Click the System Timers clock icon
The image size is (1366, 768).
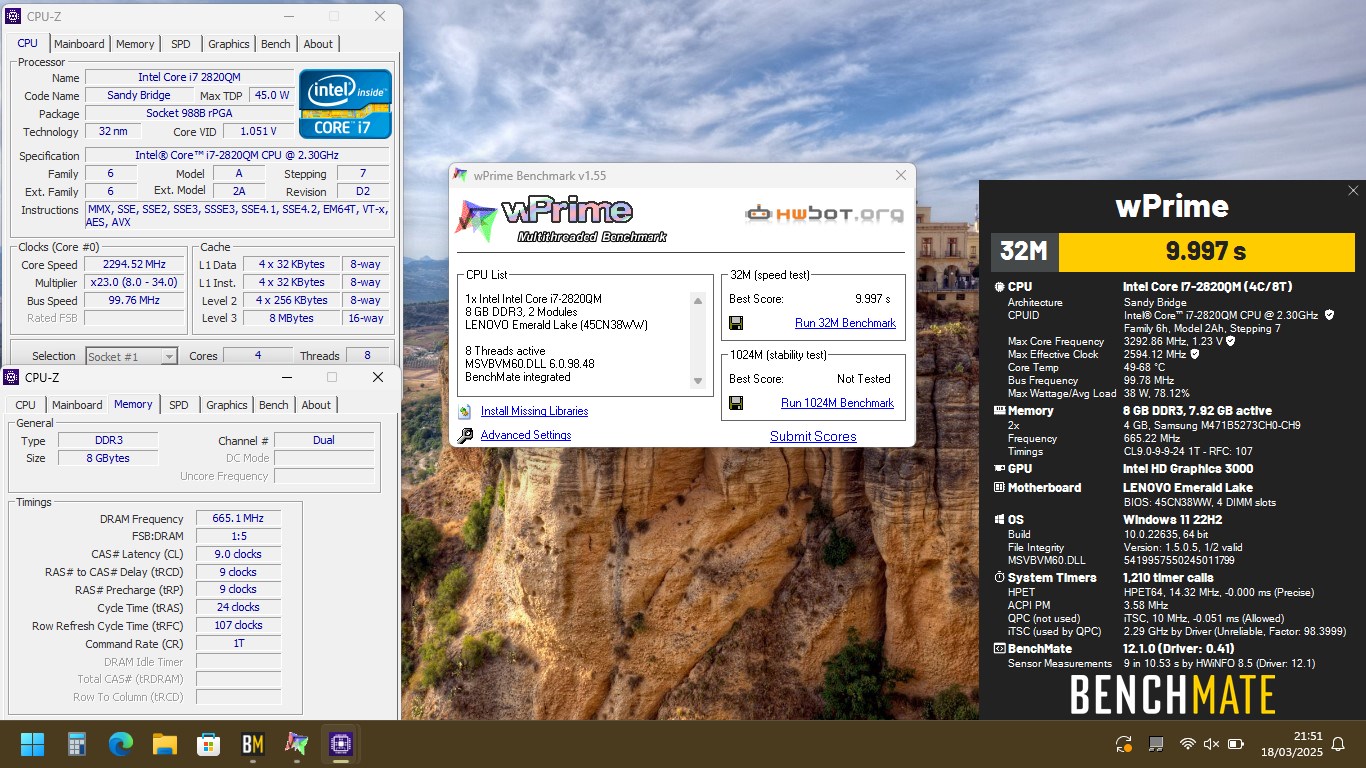coord(999,578)
